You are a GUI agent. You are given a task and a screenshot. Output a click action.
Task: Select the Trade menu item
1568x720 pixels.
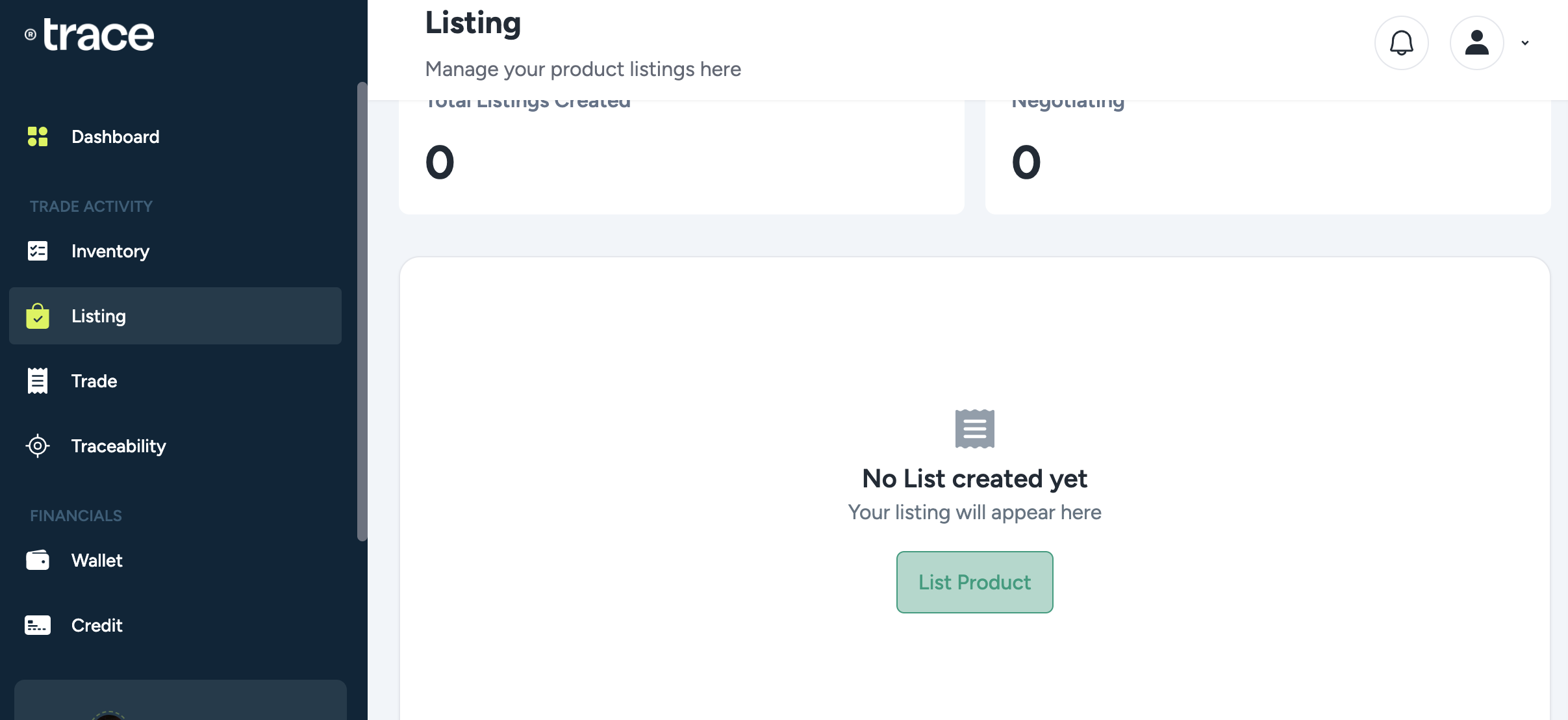point(94,381)
